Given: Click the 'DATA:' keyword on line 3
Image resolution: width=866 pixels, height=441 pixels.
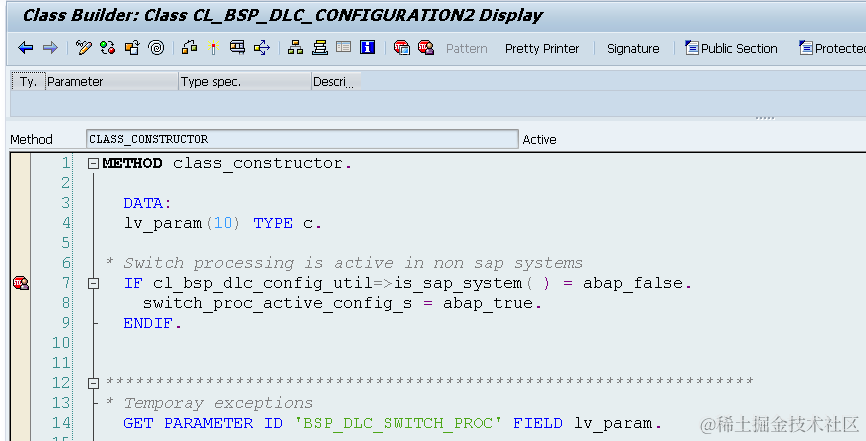Looking at the screenshot, I should pyautogui.click(x=147, y=203).
